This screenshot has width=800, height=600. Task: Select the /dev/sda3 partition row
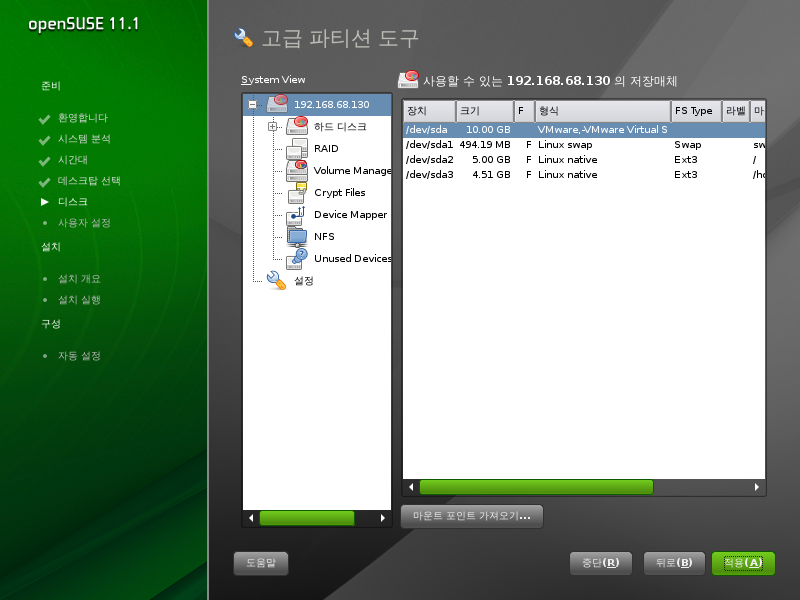(584, 174)
